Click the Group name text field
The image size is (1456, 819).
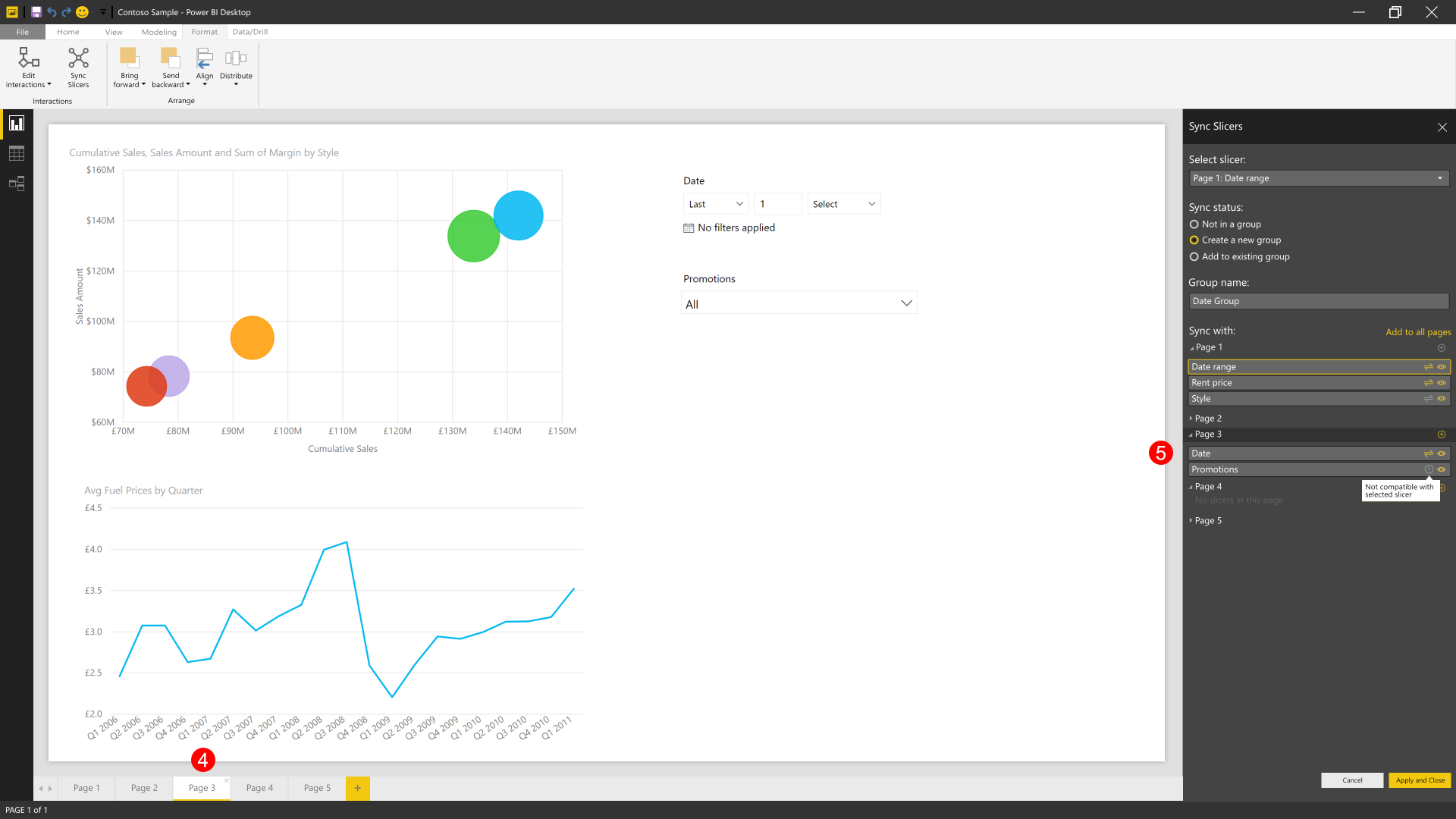(1318, 301)
